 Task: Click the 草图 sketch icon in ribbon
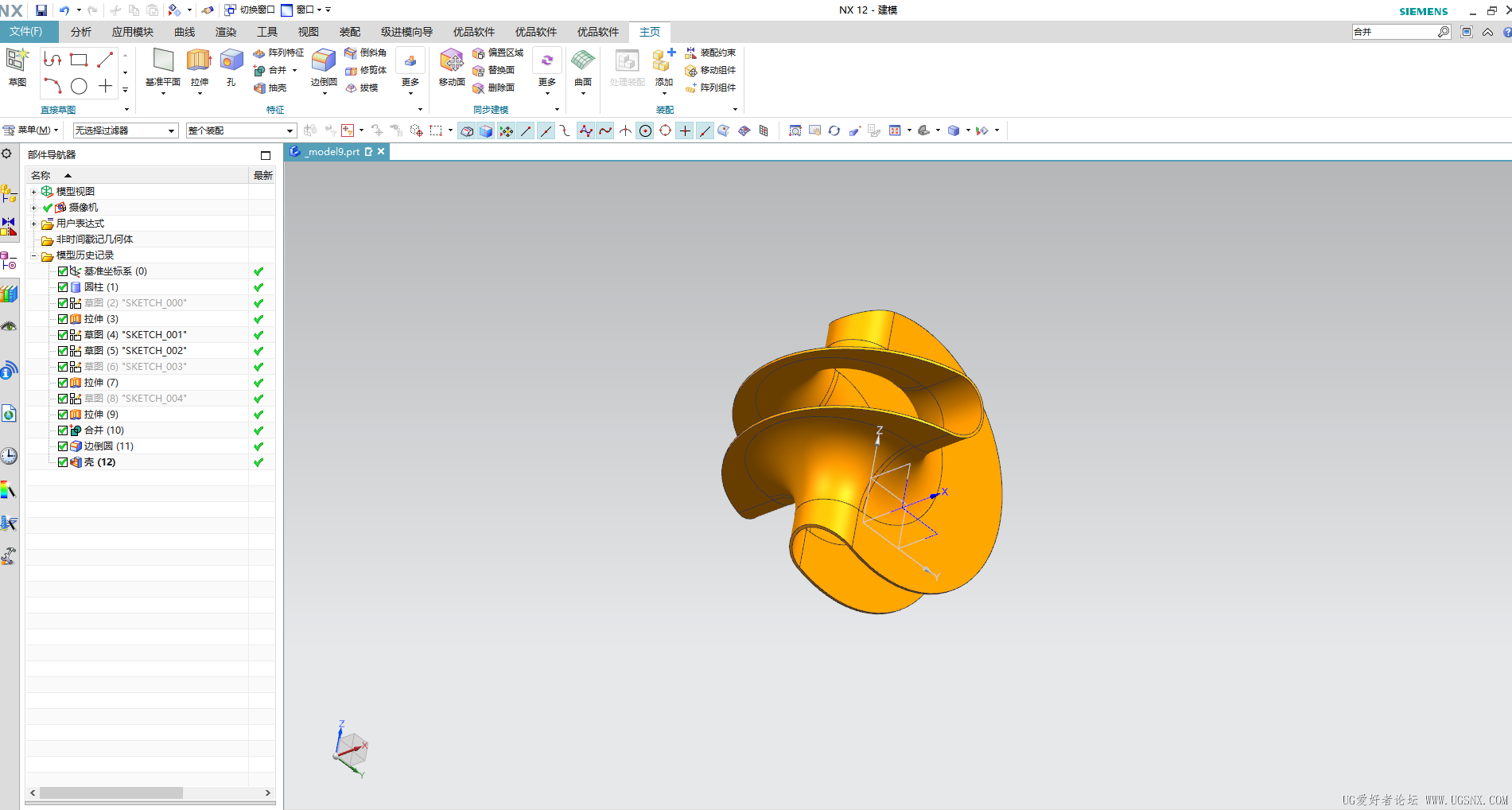point(17,66)
